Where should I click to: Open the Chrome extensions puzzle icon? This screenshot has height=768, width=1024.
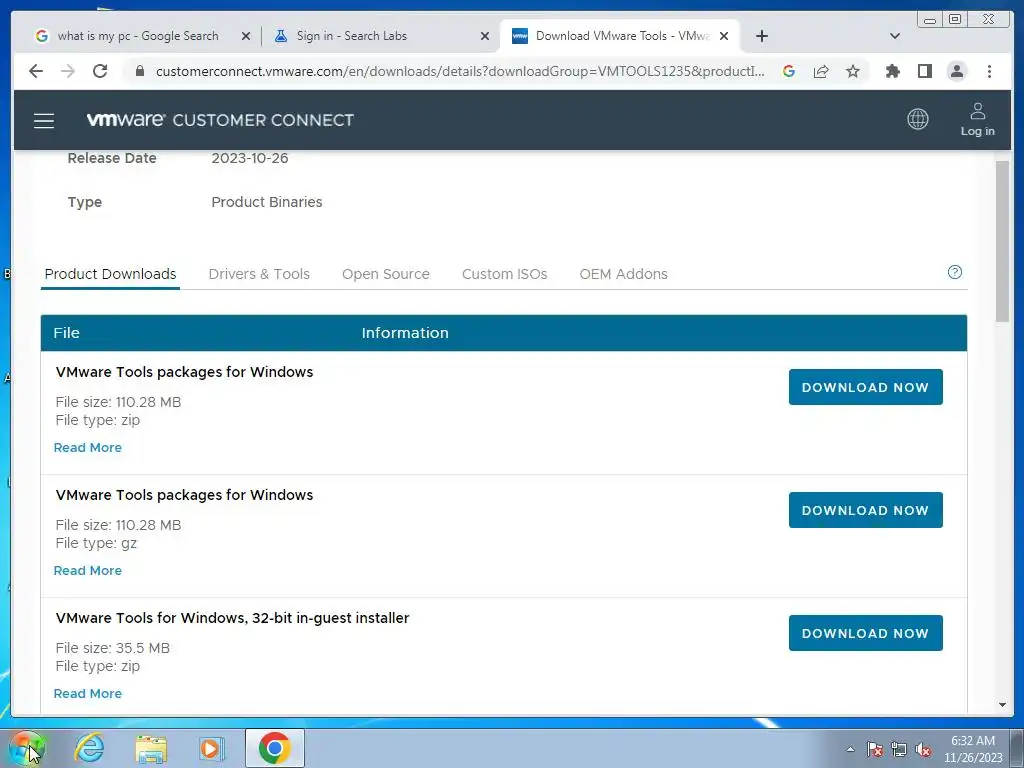[x=892, y=71]
